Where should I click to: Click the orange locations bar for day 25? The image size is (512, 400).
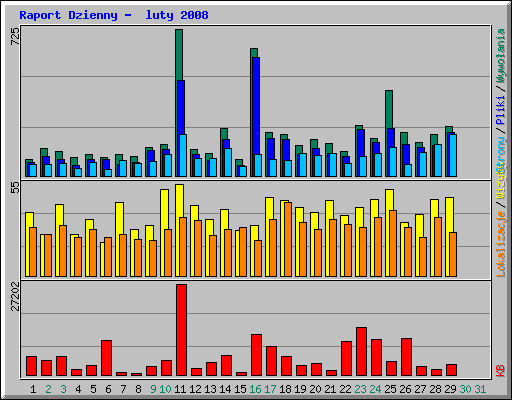click(x=393, y=243)
